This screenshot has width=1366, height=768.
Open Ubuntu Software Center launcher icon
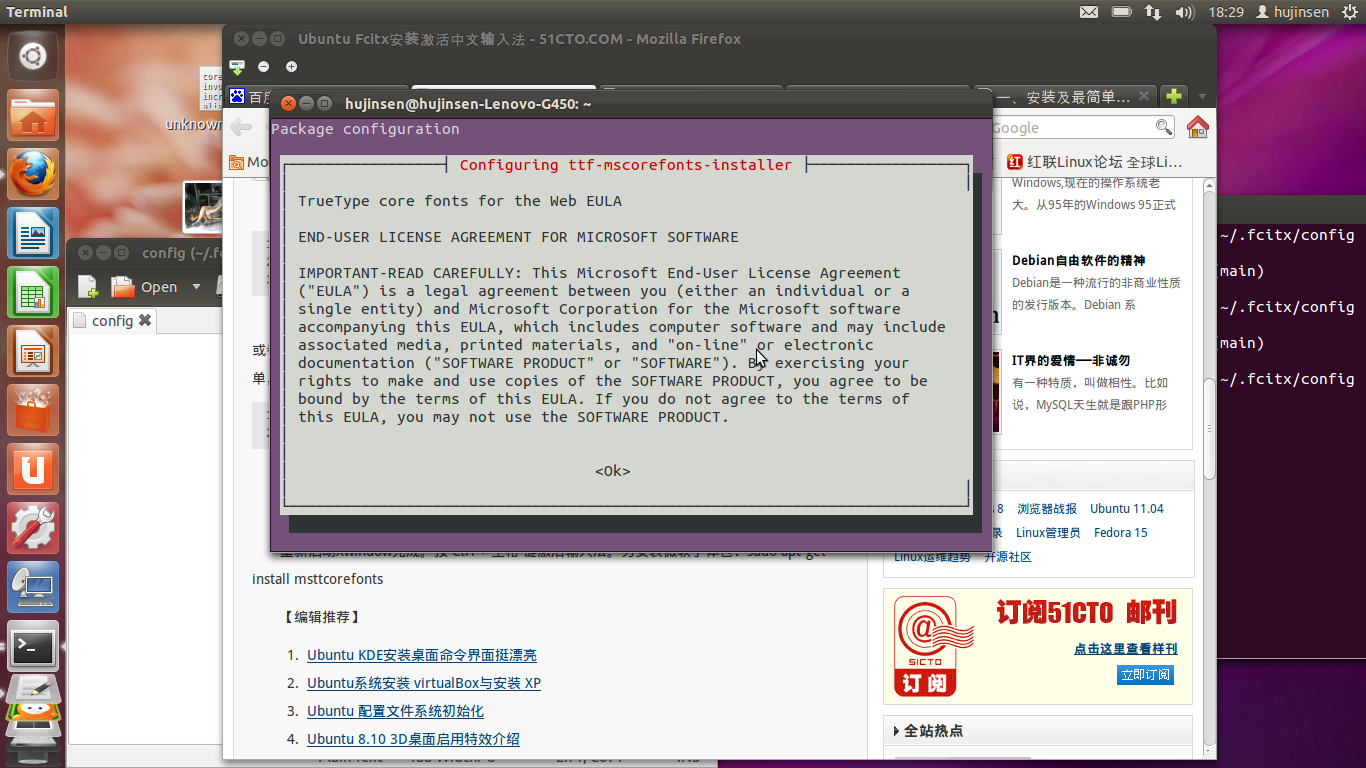[33, 411]
